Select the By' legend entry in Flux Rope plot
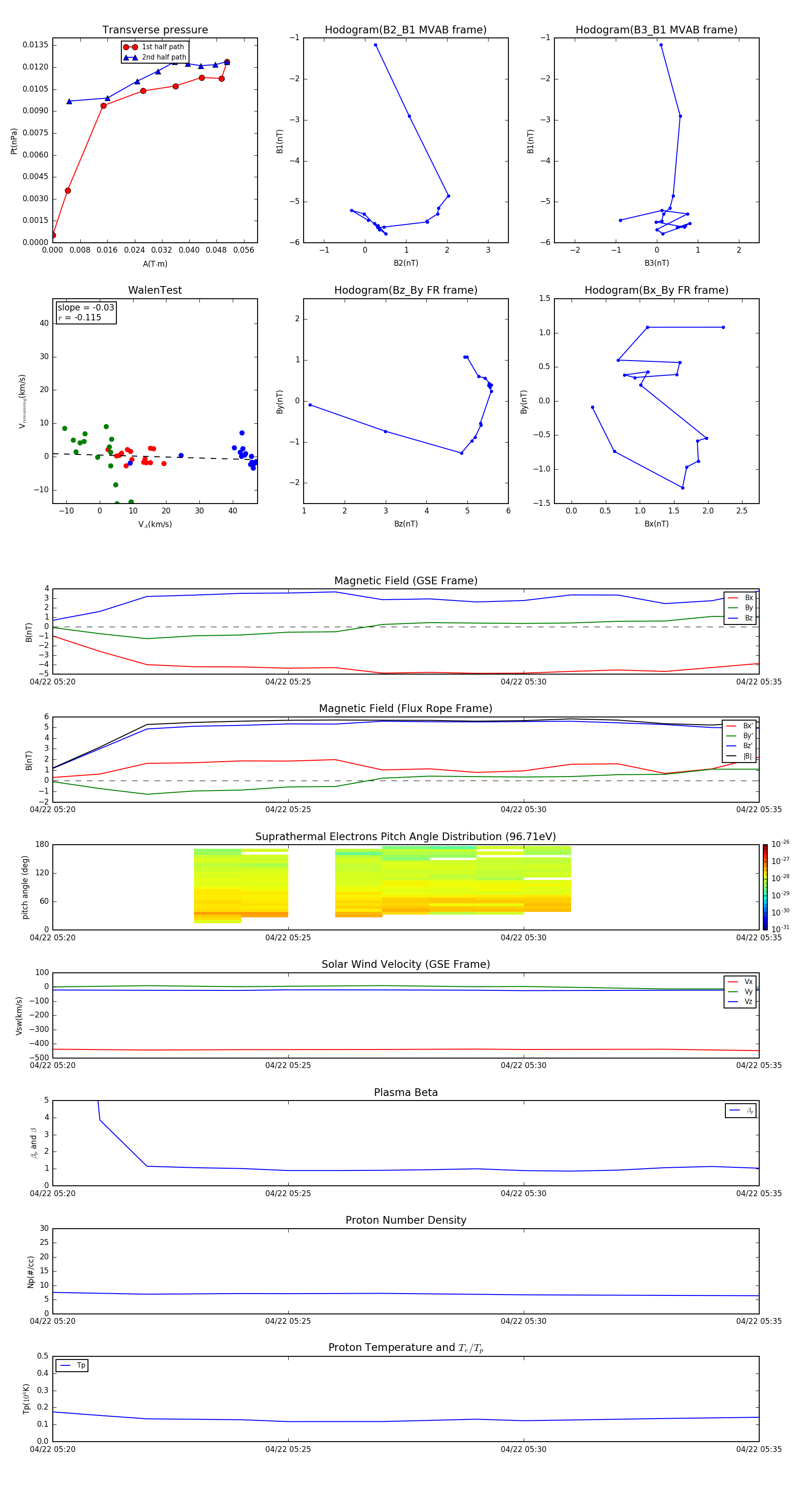Screen dimensions: 812x1489 [x=740, y=736]
